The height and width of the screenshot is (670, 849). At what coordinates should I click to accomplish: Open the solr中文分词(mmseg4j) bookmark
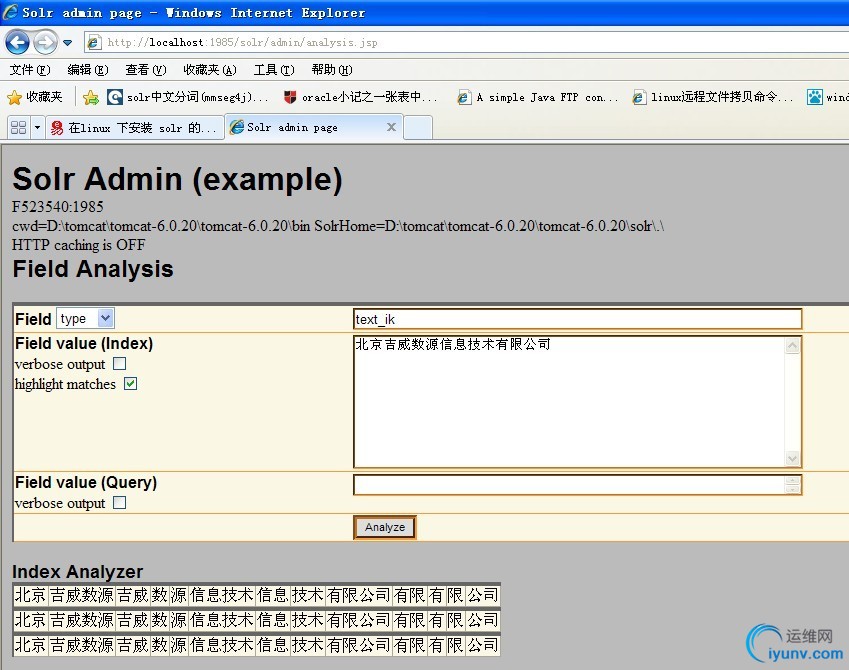(x=187, y=97)
